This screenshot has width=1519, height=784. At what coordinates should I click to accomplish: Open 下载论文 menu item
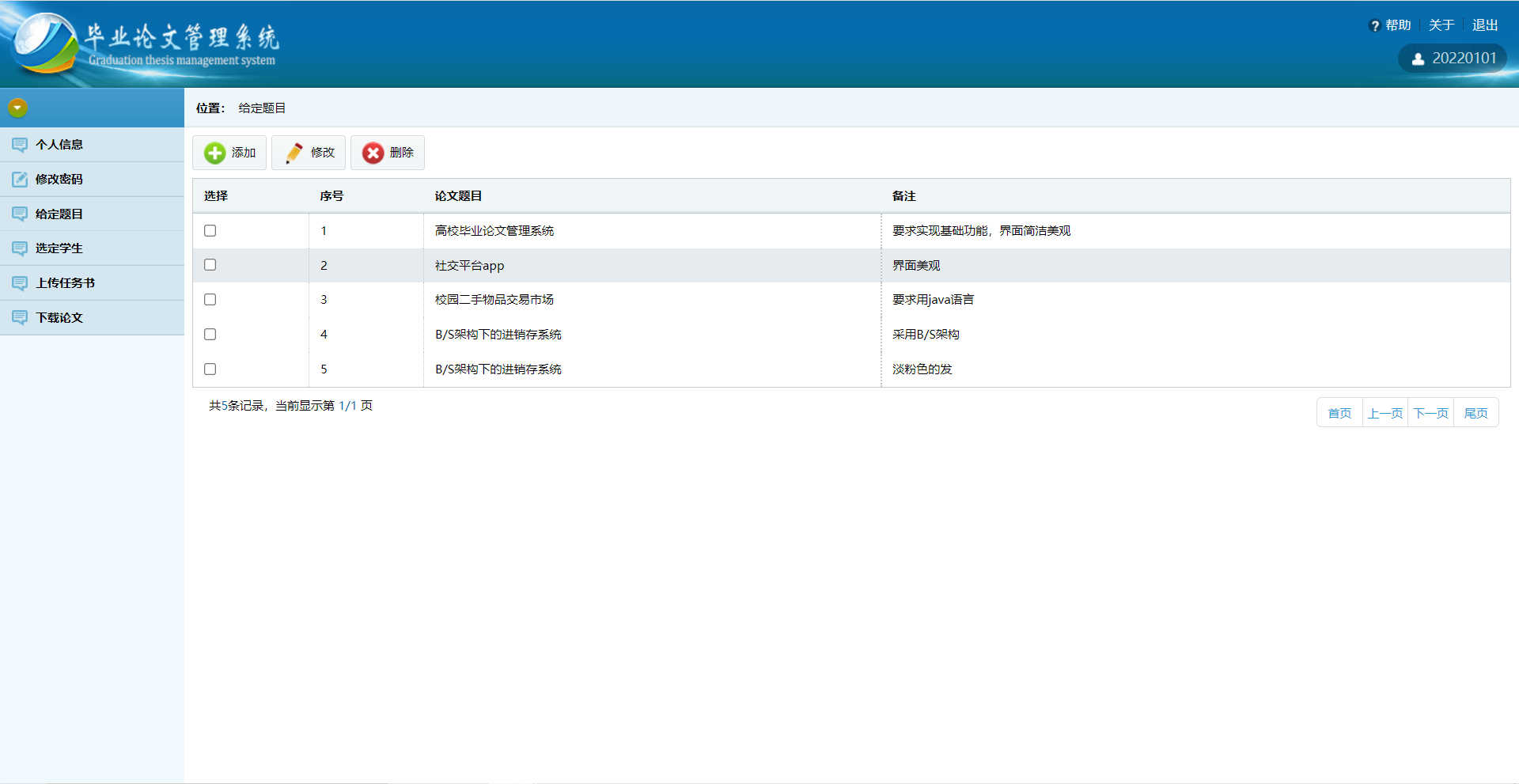(x=92, y=317)
